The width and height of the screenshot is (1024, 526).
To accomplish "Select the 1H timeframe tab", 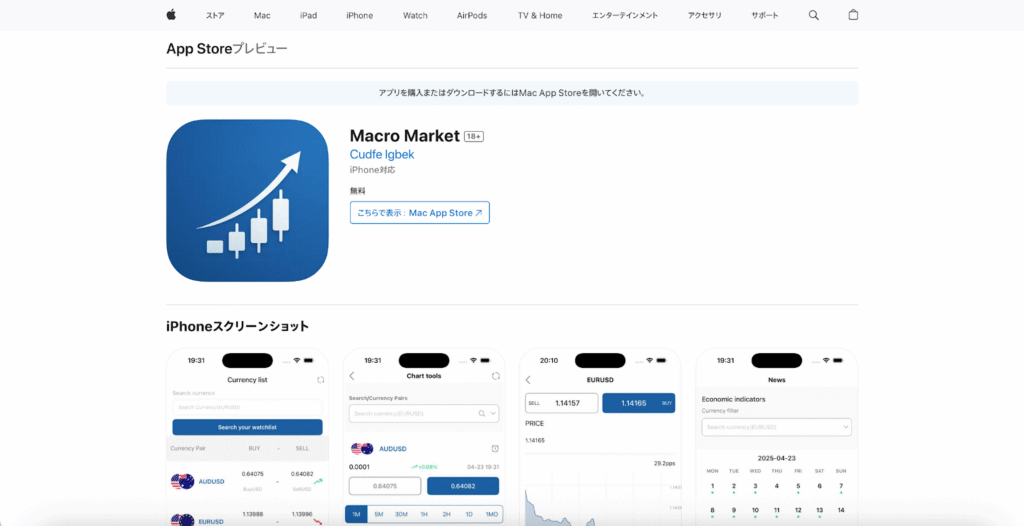I will [x=424, y=515].
